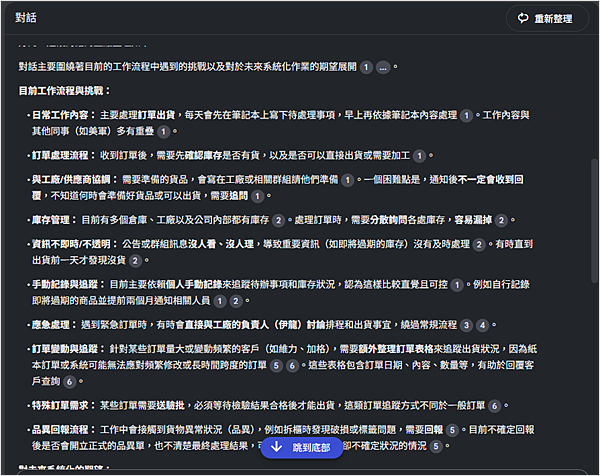Open citation 2 after 容易漏掉
The height and width of the screenshot is (476, 600).
click(501, 220)
